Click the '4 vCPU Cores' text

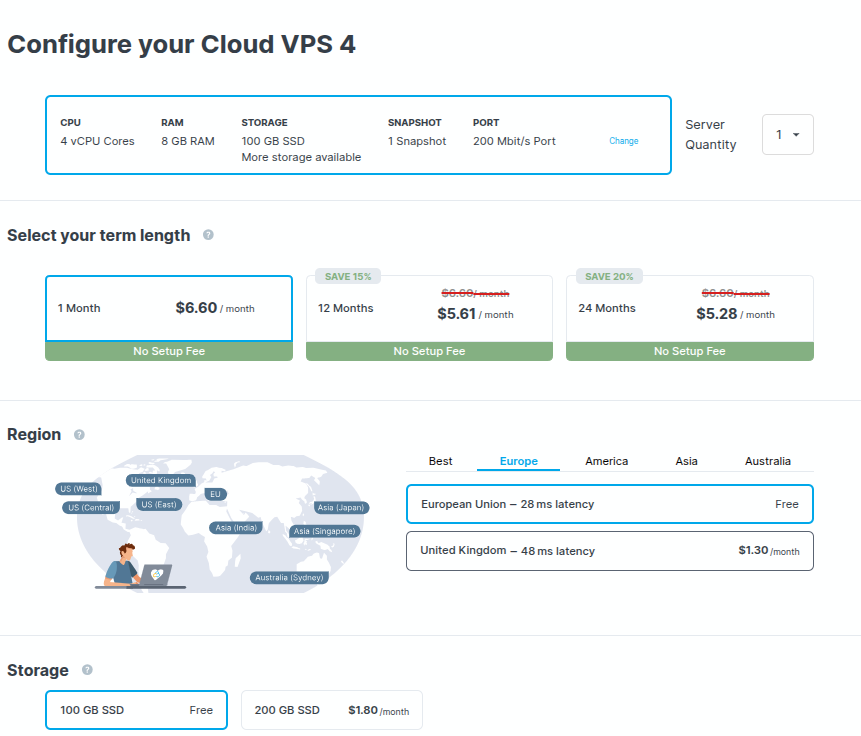coord(97,141)
